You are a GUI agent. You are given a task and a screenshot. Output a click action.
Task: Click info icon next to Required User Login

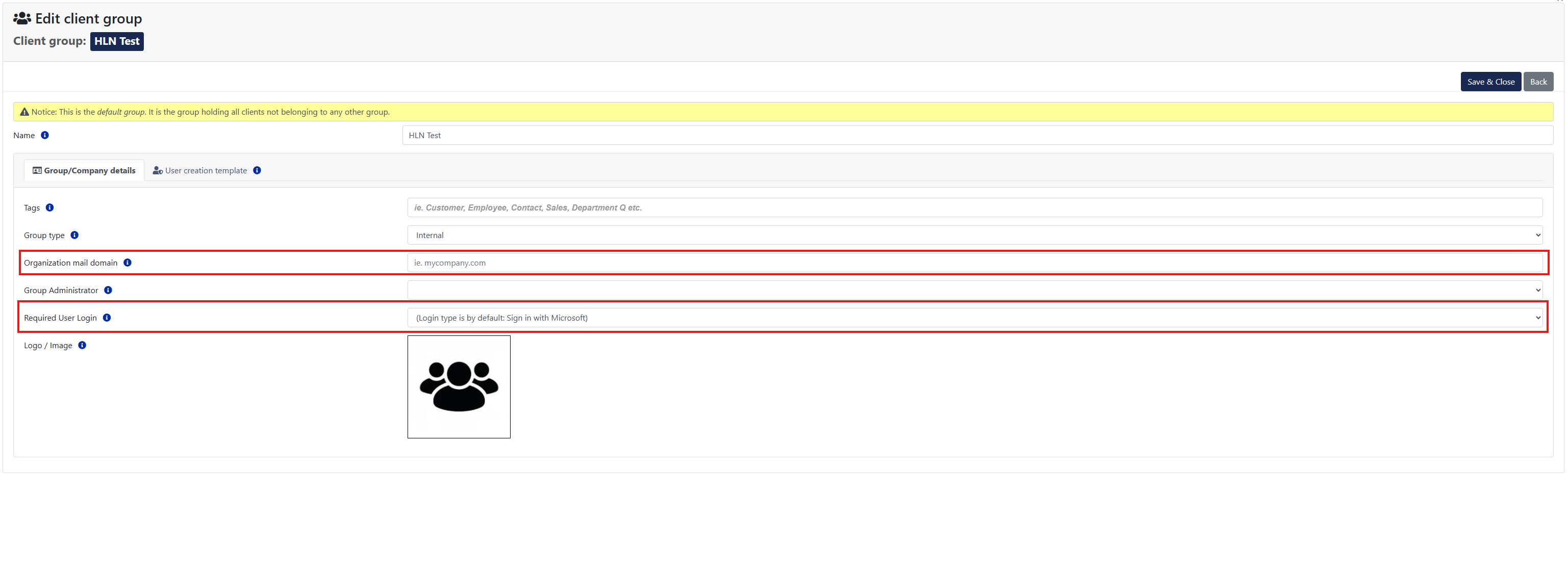pyautogui.click(x=107, y=318)
